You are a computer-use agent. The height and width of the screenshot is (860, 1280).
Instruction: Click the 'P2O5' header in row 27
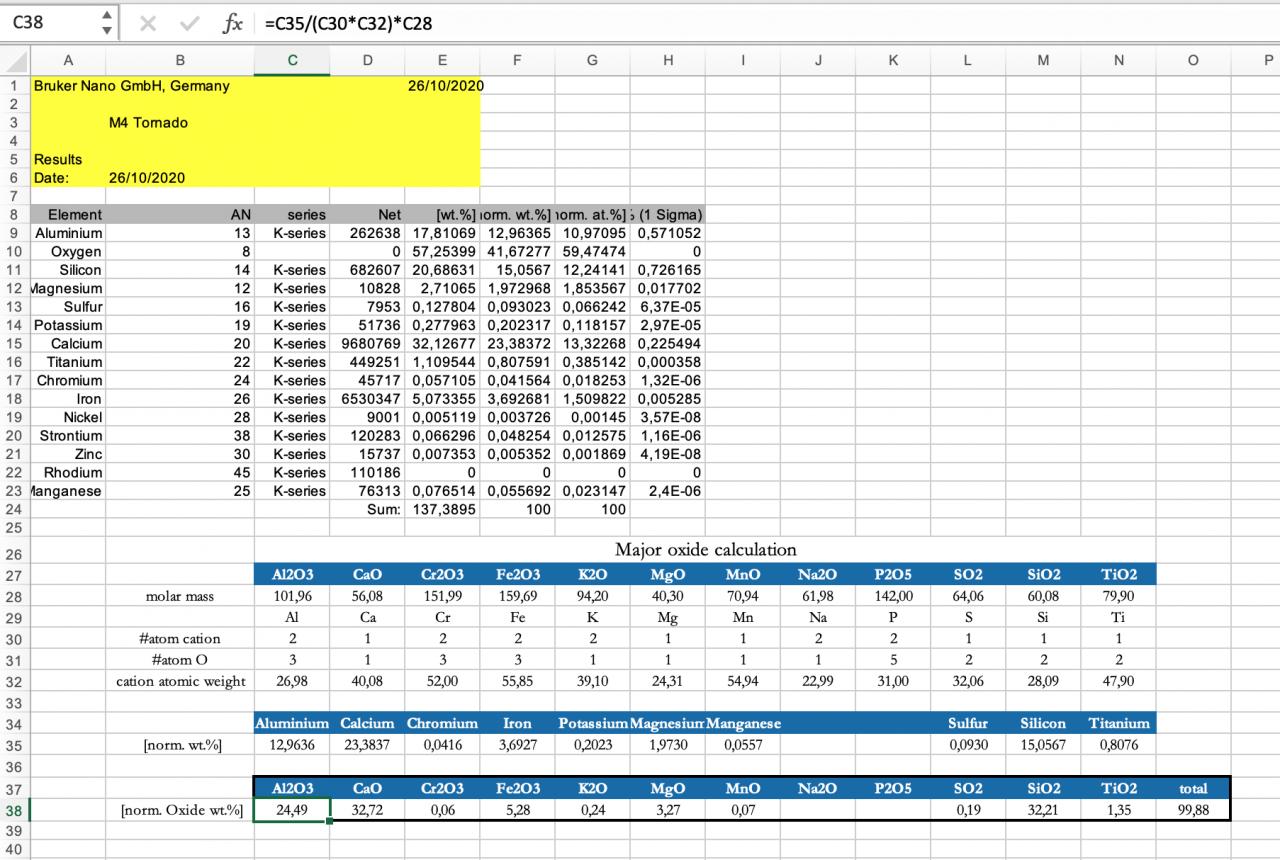[893, 575]
